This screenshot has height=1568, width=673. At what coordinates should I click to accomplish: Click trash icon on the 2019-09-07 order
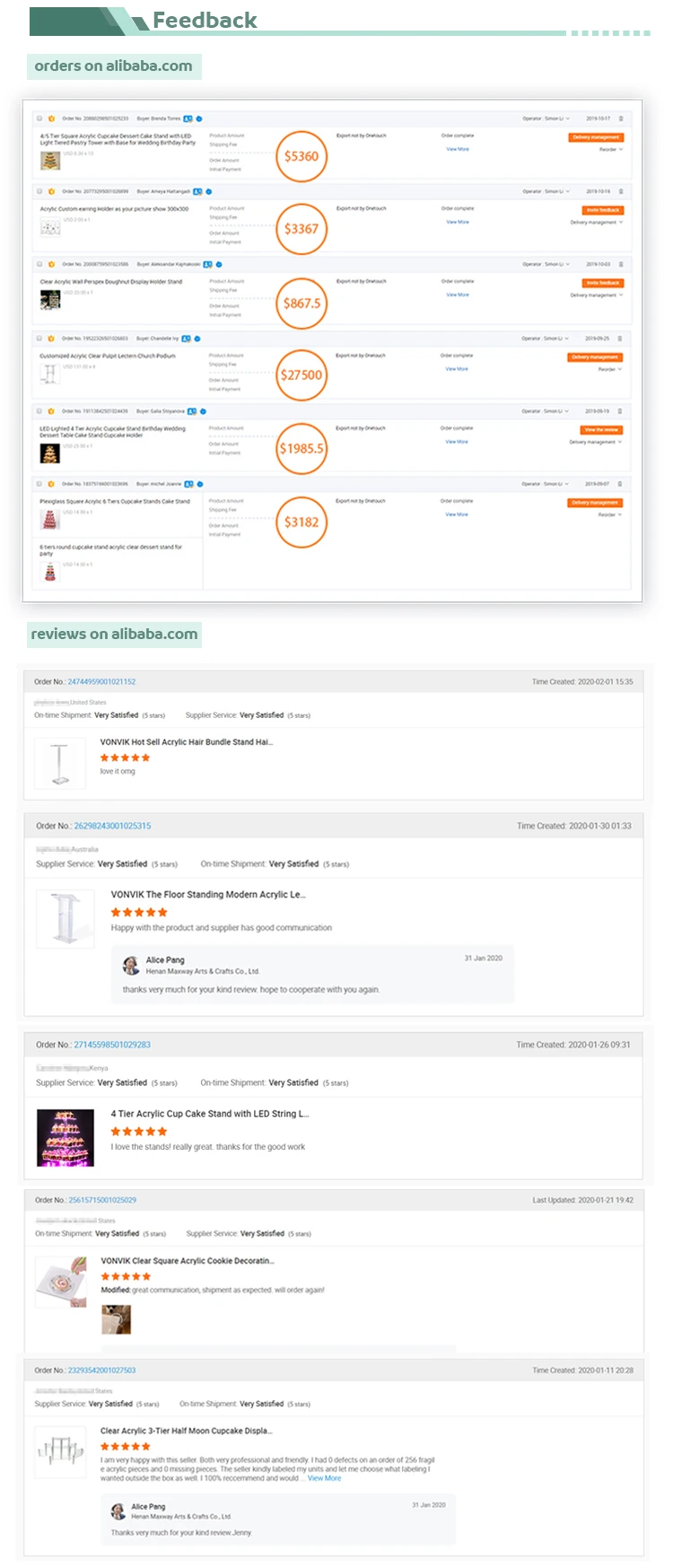click(x=620, y=484)
